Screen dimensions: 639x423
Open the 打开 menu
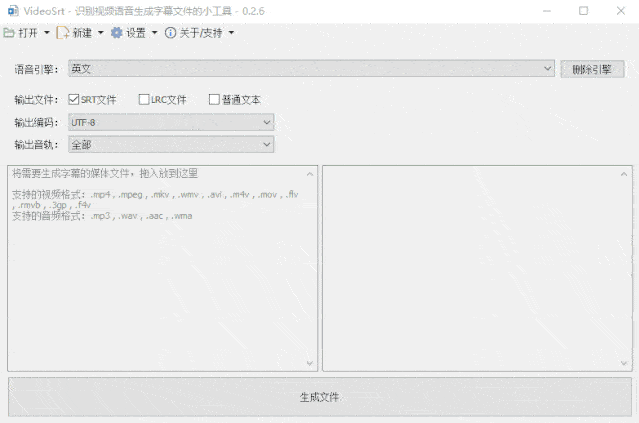[x=27, y=33]
